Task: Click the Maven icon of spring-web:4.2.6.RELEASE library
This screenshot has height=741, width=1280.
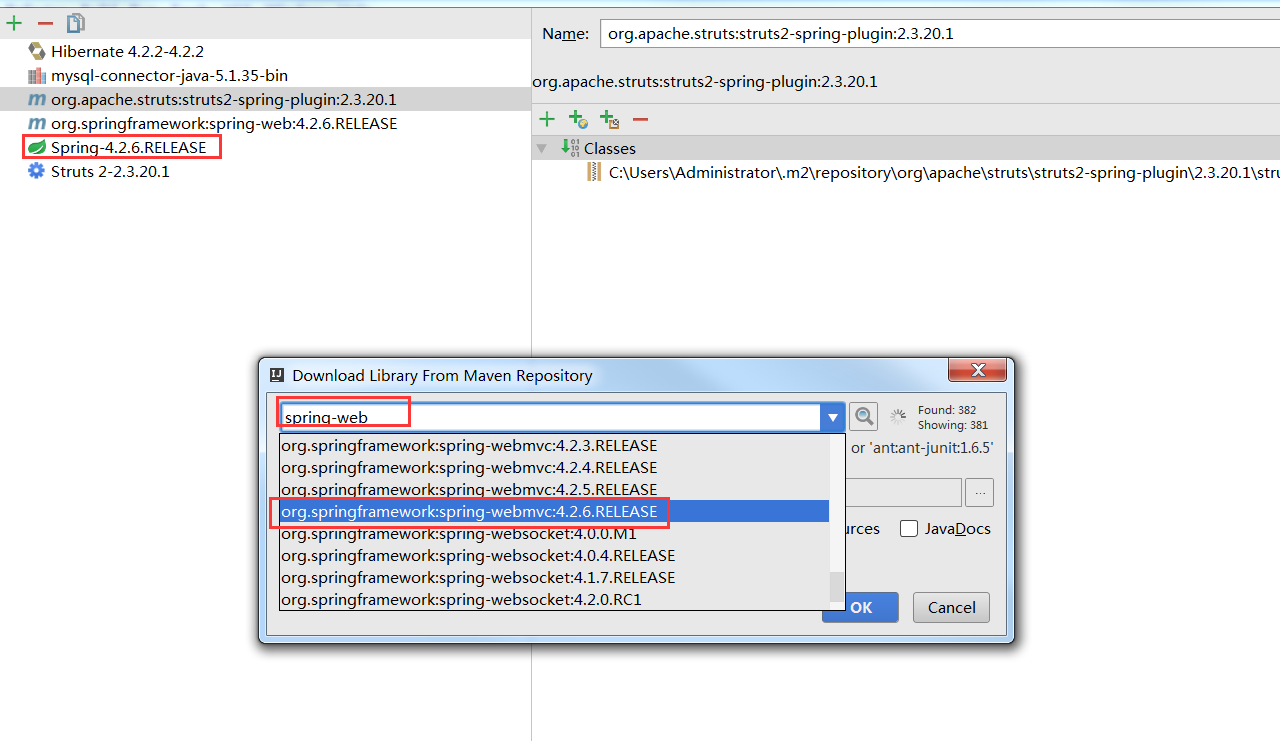Action: [x=37, y=123]
